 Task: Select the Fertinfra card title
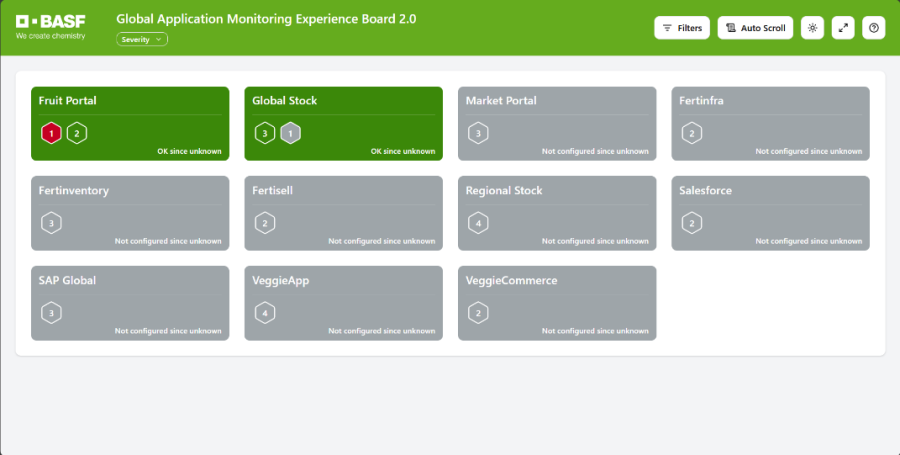(701, 100)
